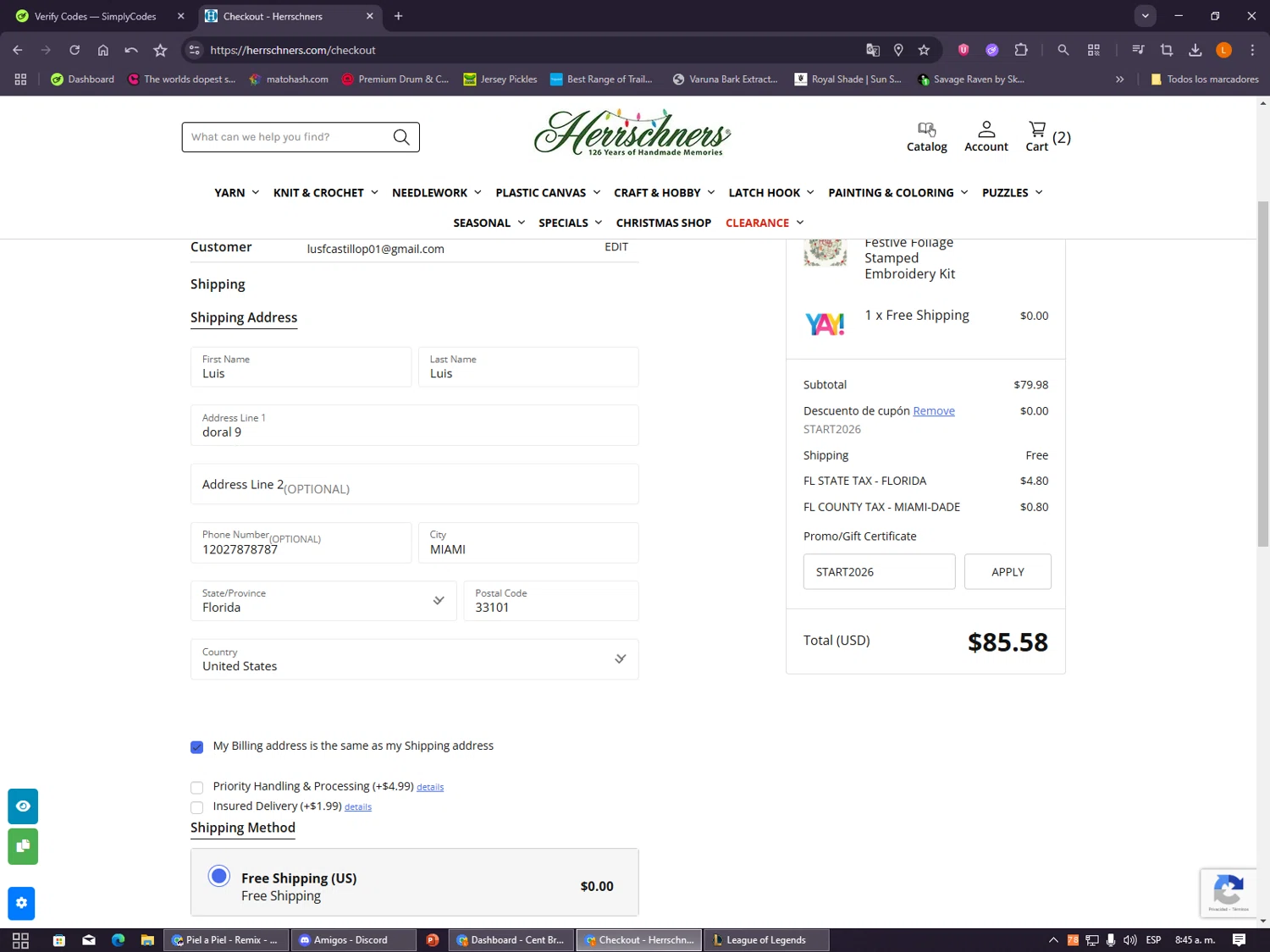Open the SPECIALS menu
The height and width of the screenshot is (952, 1270).
[571, 223]
